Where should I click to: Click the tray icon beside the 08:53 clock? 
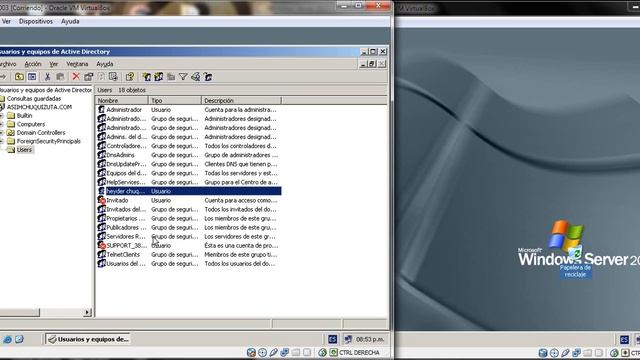(x=348, y=339)
